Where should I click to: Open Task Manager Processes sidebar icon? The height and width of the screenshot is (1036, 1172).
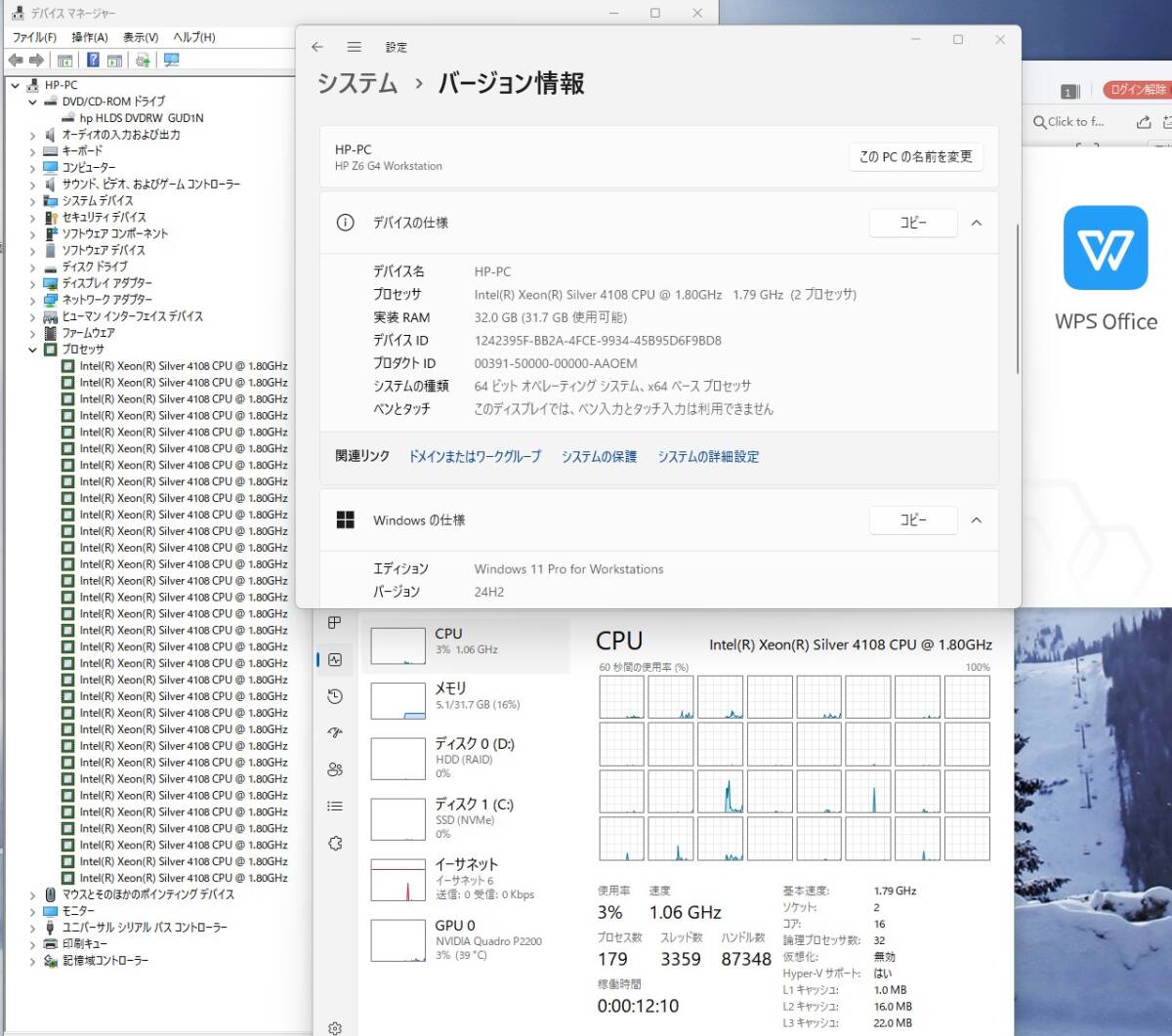[x=335, y=623]
